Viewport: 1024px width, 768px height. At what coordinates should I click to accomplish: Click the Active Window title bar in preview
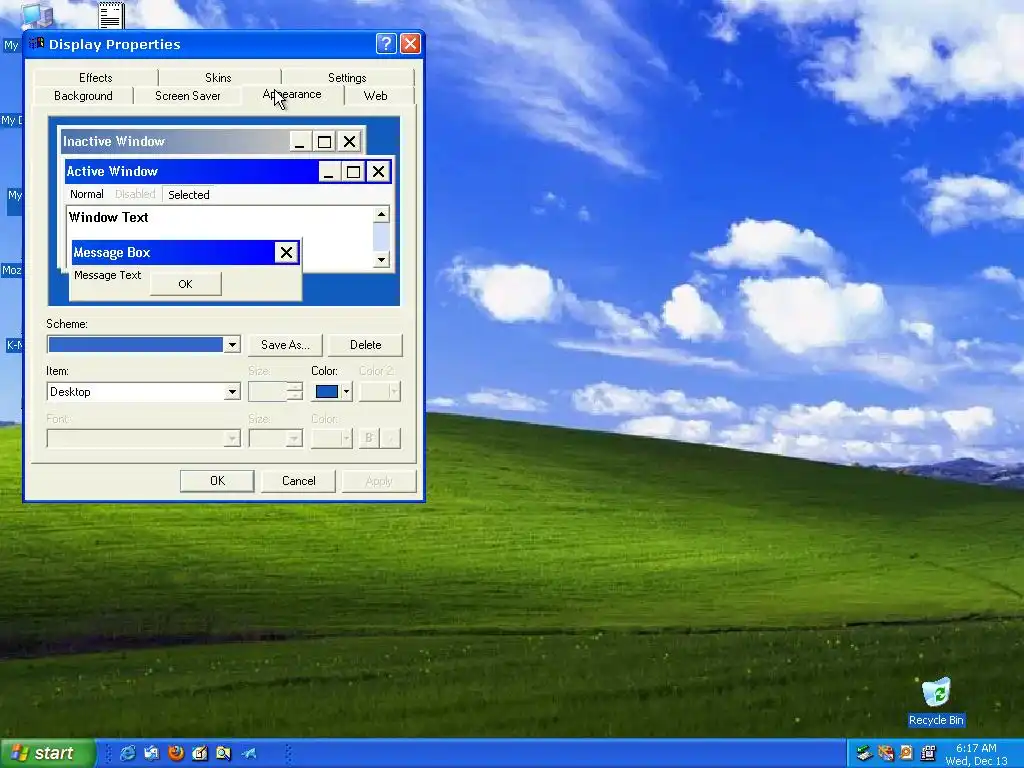coord(191,171)
